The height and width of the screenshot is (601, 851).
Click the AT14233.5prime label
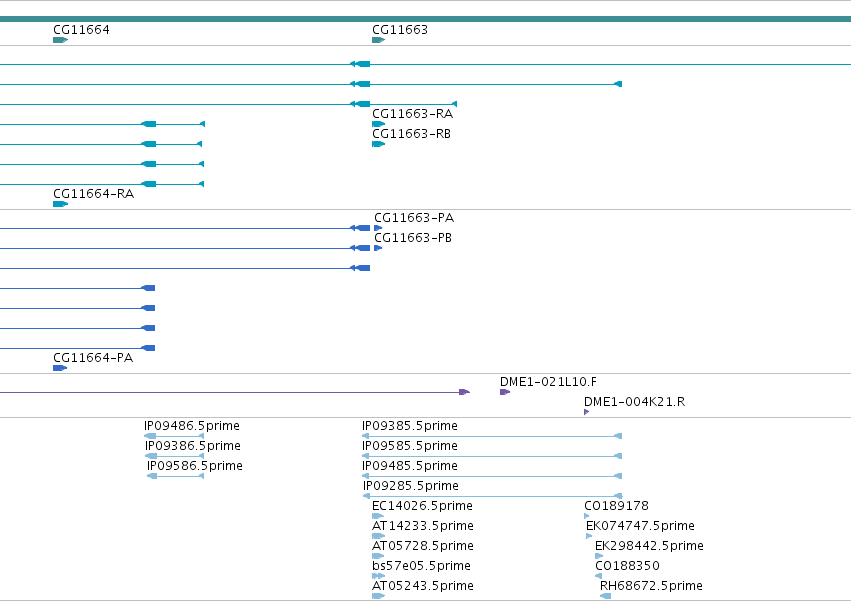click(x=423, y=526)
